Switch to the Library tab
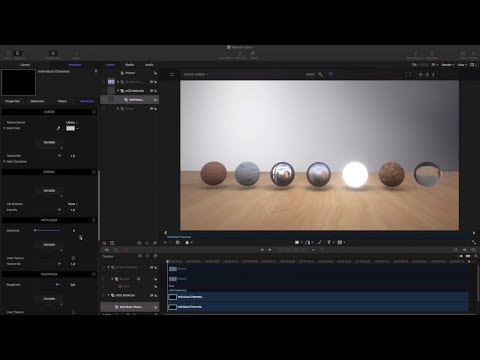The width and height of the screenshot is (480, 360). (x=25, y=65)
